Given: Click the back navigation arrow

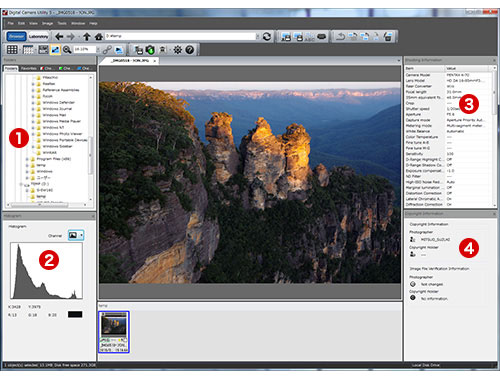Looking at the screenshot, I should point(59,36).
